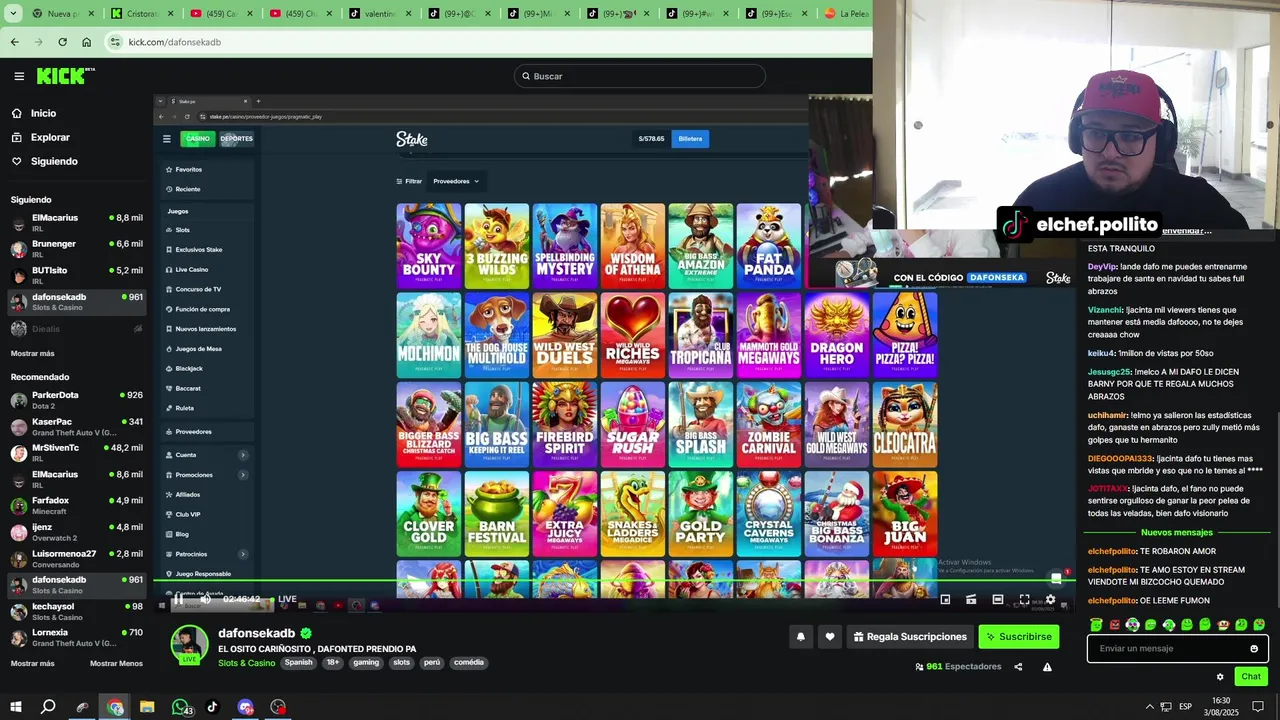Open File Explorer from taskbar

pos(147,707)
